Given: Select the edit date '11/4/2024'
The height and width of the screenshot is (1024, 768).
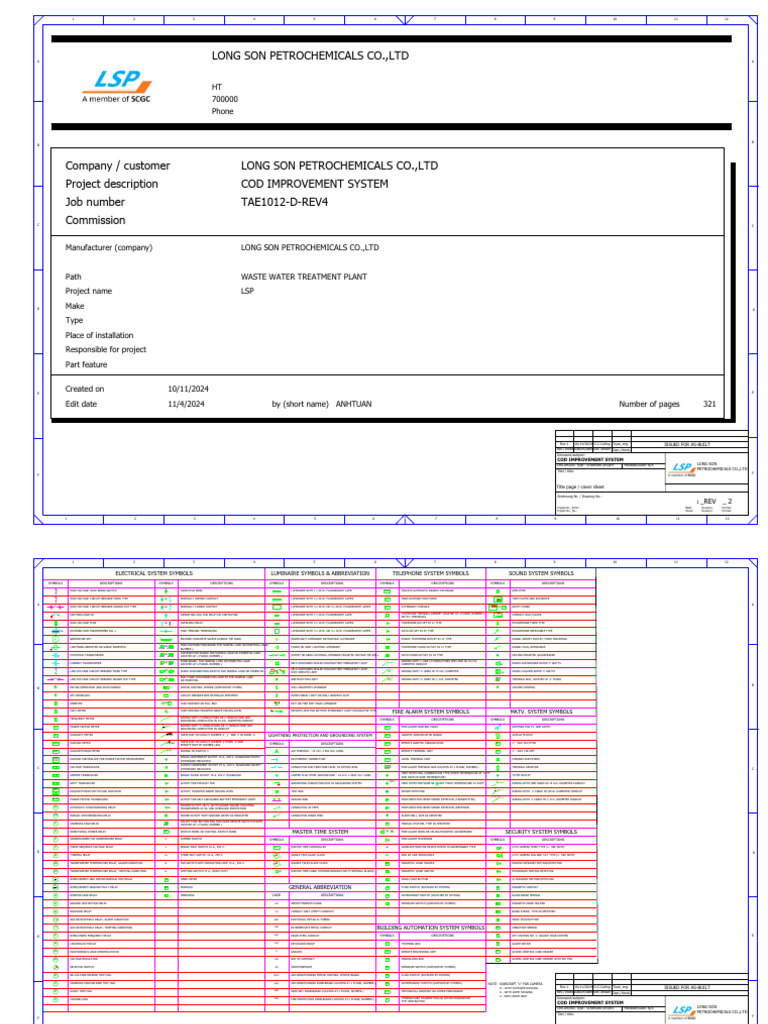Looking at the screenshot, I should 186,404.
